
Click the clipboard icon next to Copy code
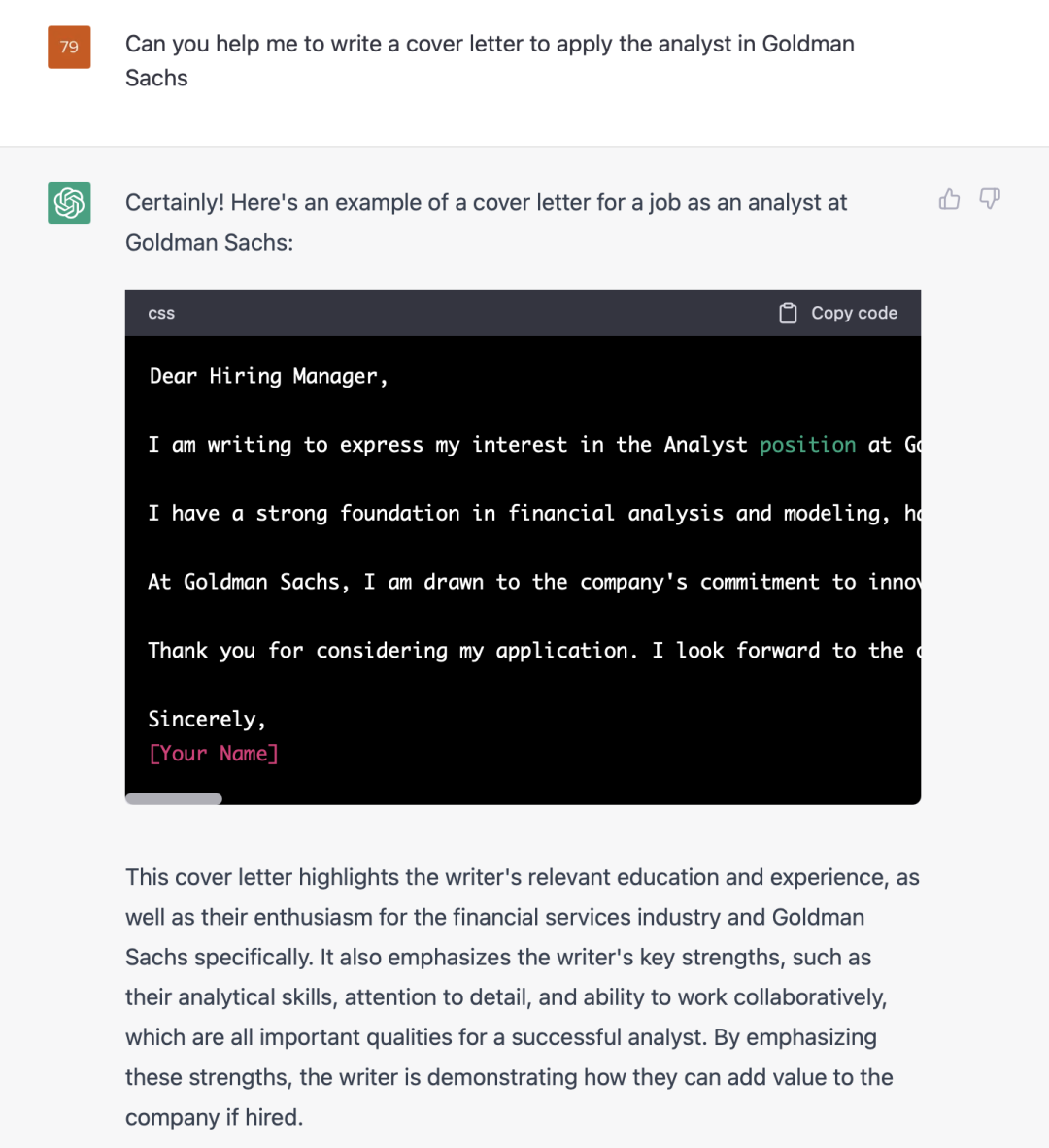click(x=788, y=314)
